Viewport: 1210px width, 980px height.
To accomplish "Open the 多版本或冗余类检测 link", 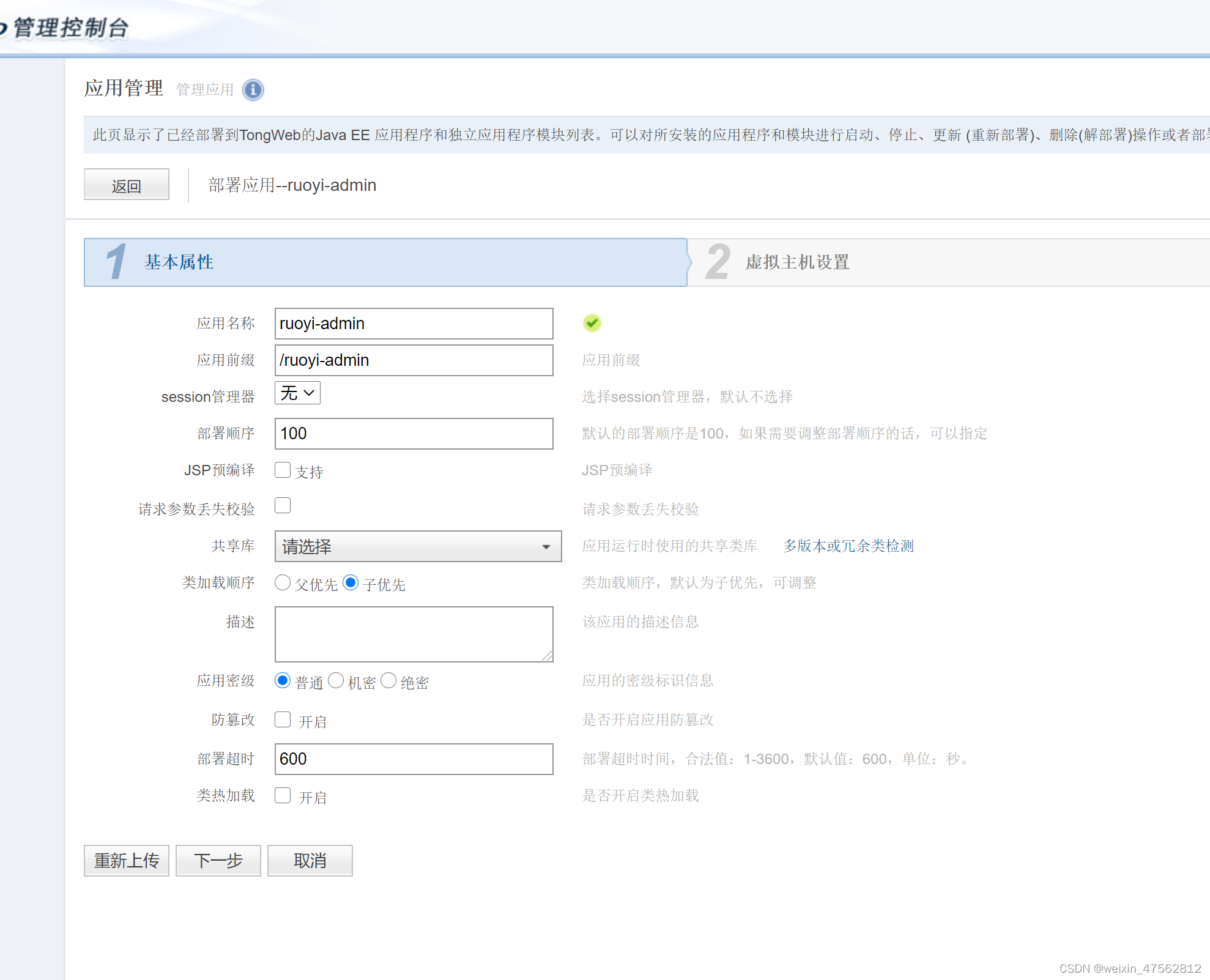I will coord(848,546).
